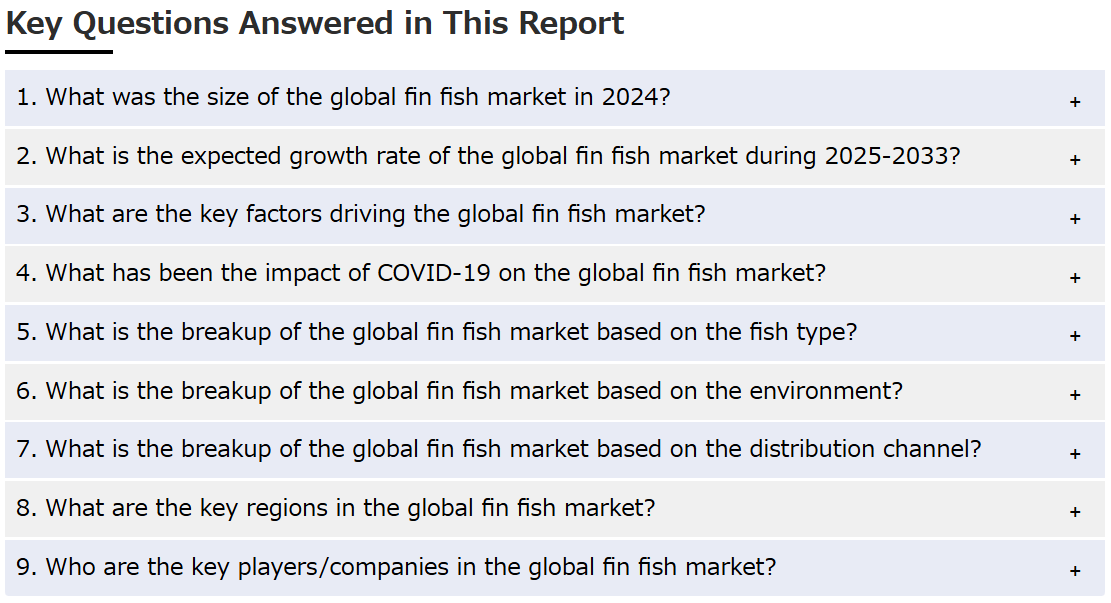The width and height of the screenshot is (1111, 603).
Task: Click the 'Key Questions Answered in This Report' heading
Action: coord(315,23)
